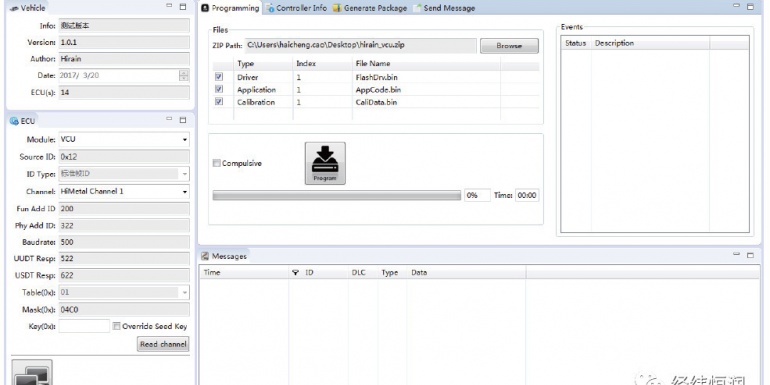Click the Program download icon button

[x=325, y=163]
